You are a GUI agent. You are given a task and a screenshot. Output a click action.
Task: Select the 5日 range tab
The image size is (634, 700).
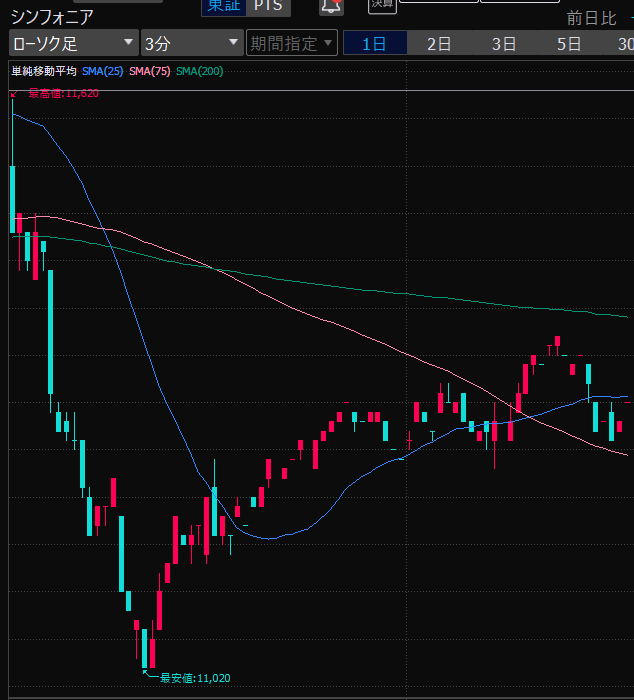[569, 43]
